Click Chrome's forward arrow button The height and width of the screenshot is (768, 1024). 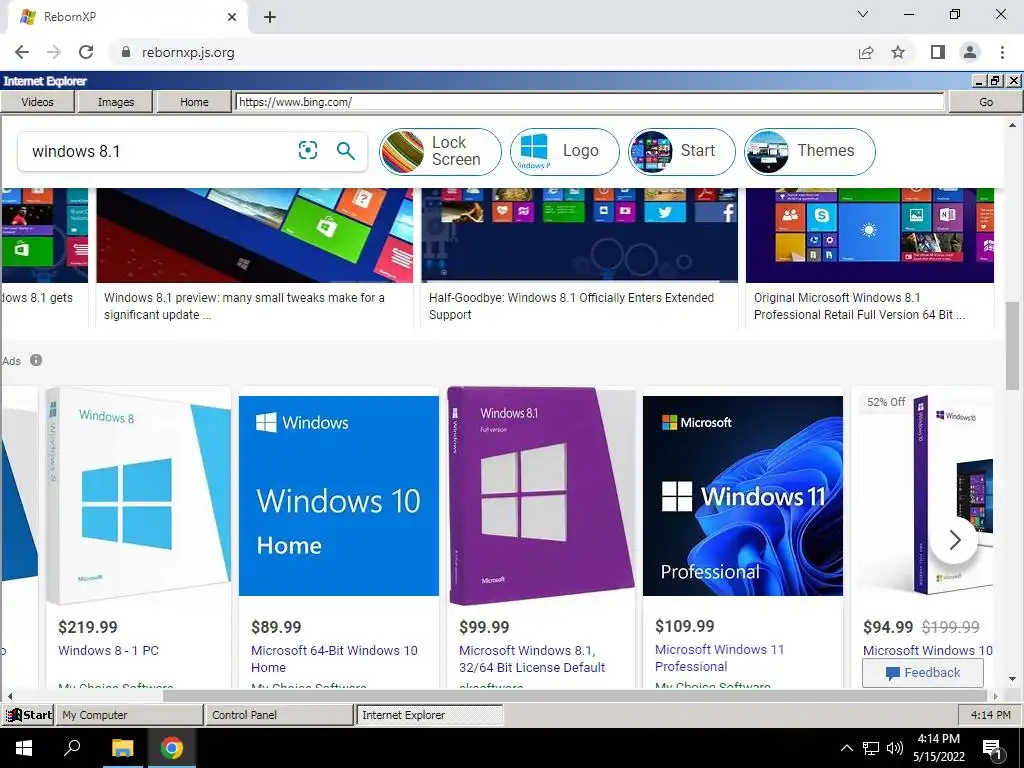54,52
